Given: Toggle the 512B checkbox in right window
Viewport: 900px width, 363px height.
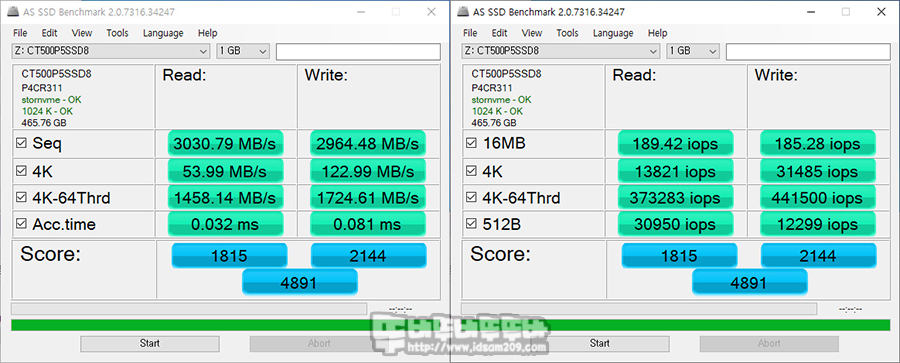Looking at the screenshot, I should point(471,224).
